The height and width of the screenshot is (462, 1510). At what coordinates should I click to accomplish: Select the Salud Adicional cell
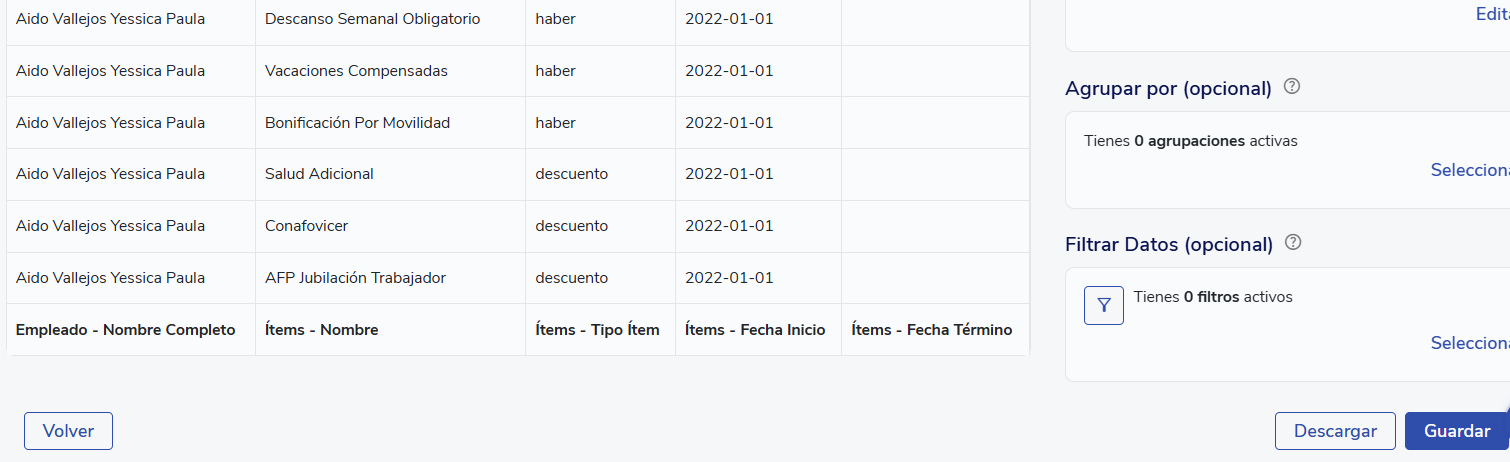[319, 174]
